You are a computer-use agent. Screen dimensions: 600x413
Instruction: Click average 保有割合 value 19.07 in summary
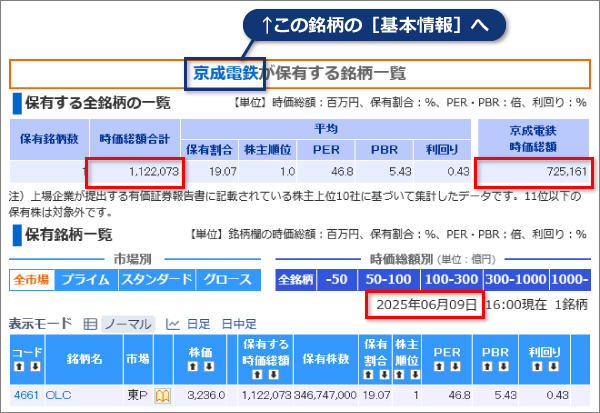222,171
